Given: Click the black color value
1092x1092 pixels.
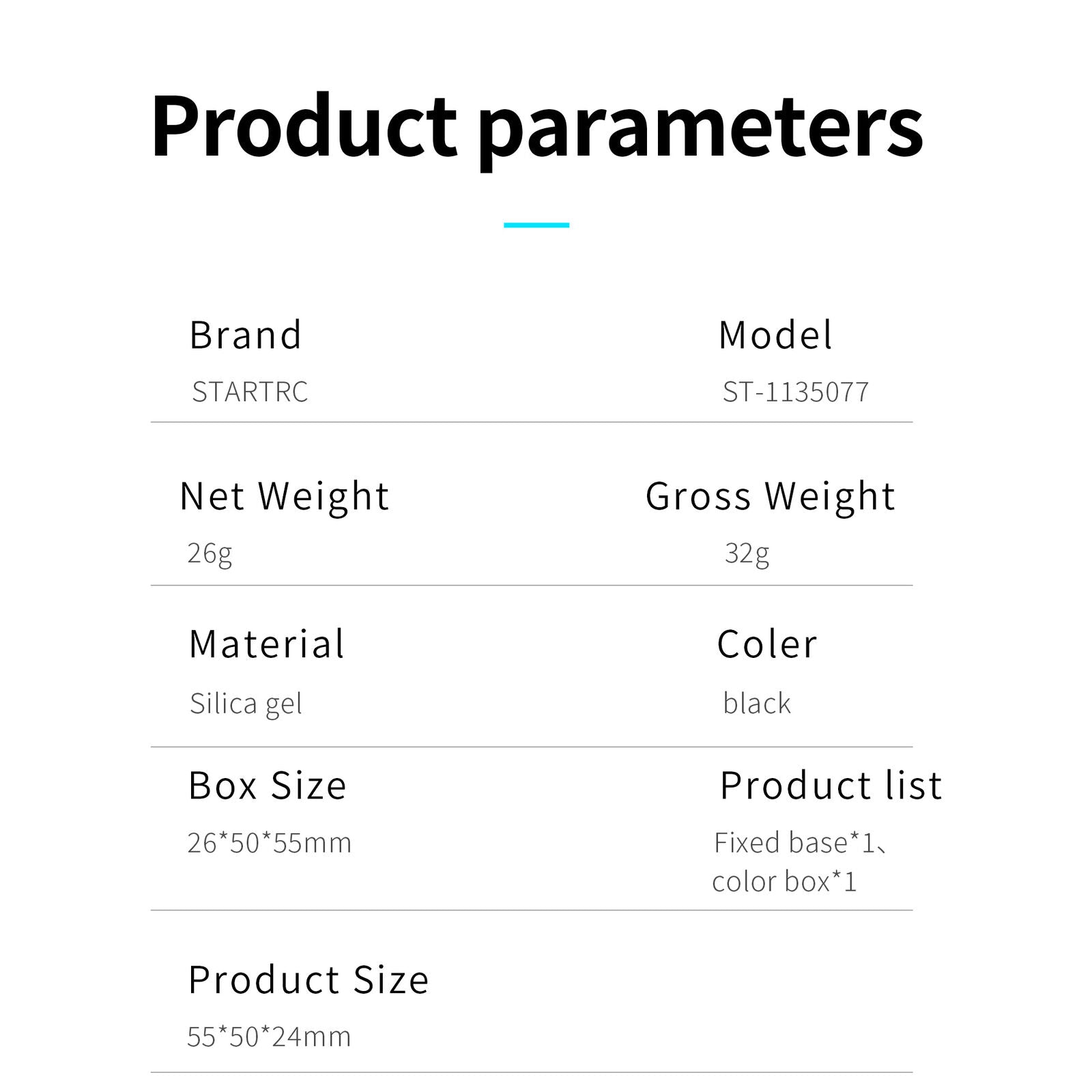Looking at the screenshot, I should click(757, 704).
